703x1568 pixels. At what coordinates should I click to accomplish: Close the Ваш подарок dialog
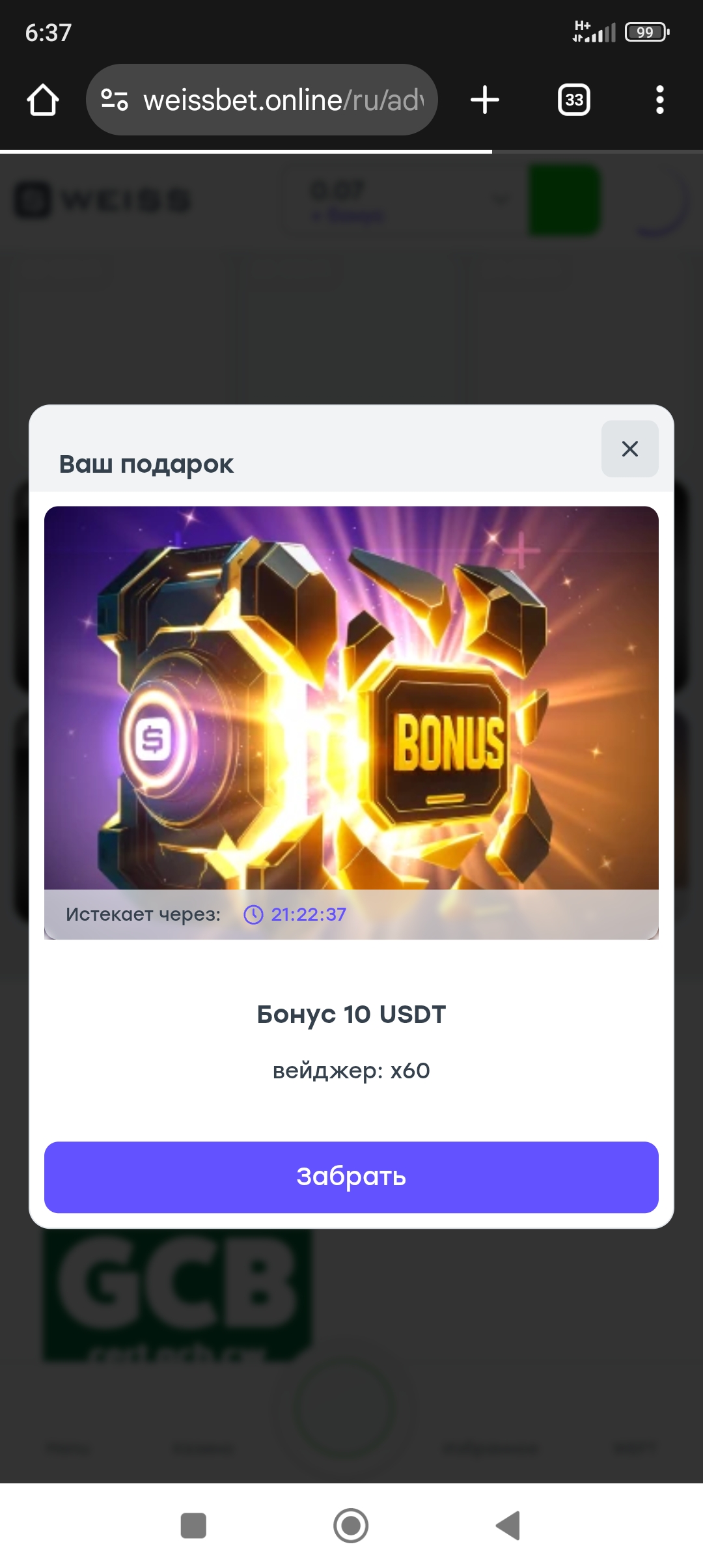629,449
